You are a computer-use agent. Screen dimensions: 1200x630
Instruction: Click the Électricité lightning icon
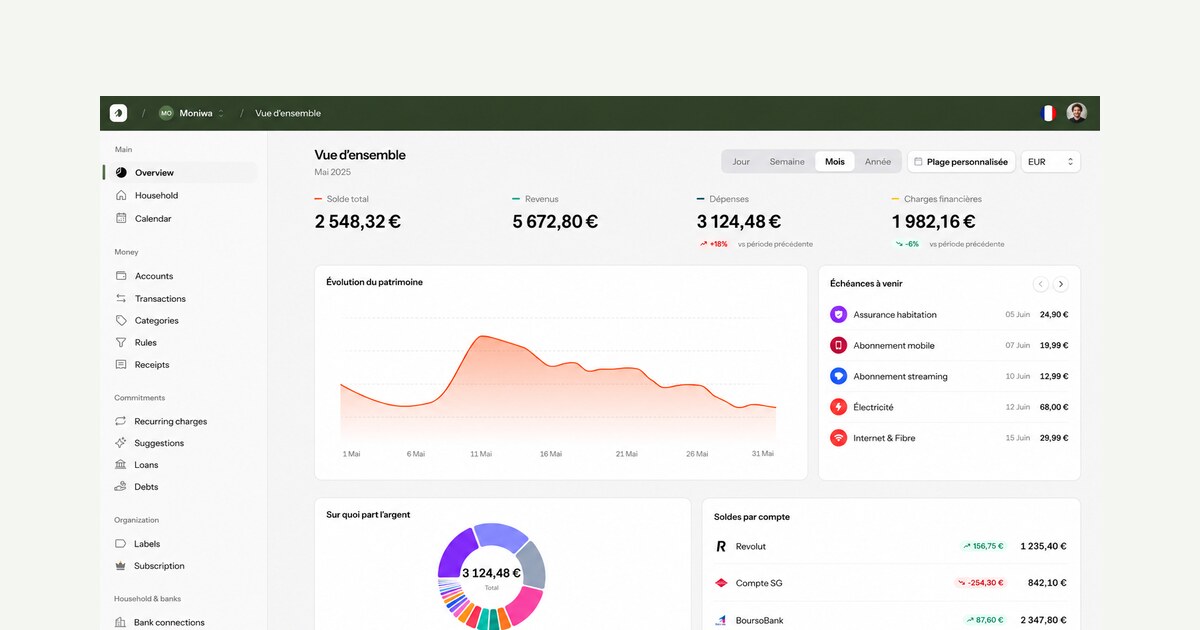[838, 407]
